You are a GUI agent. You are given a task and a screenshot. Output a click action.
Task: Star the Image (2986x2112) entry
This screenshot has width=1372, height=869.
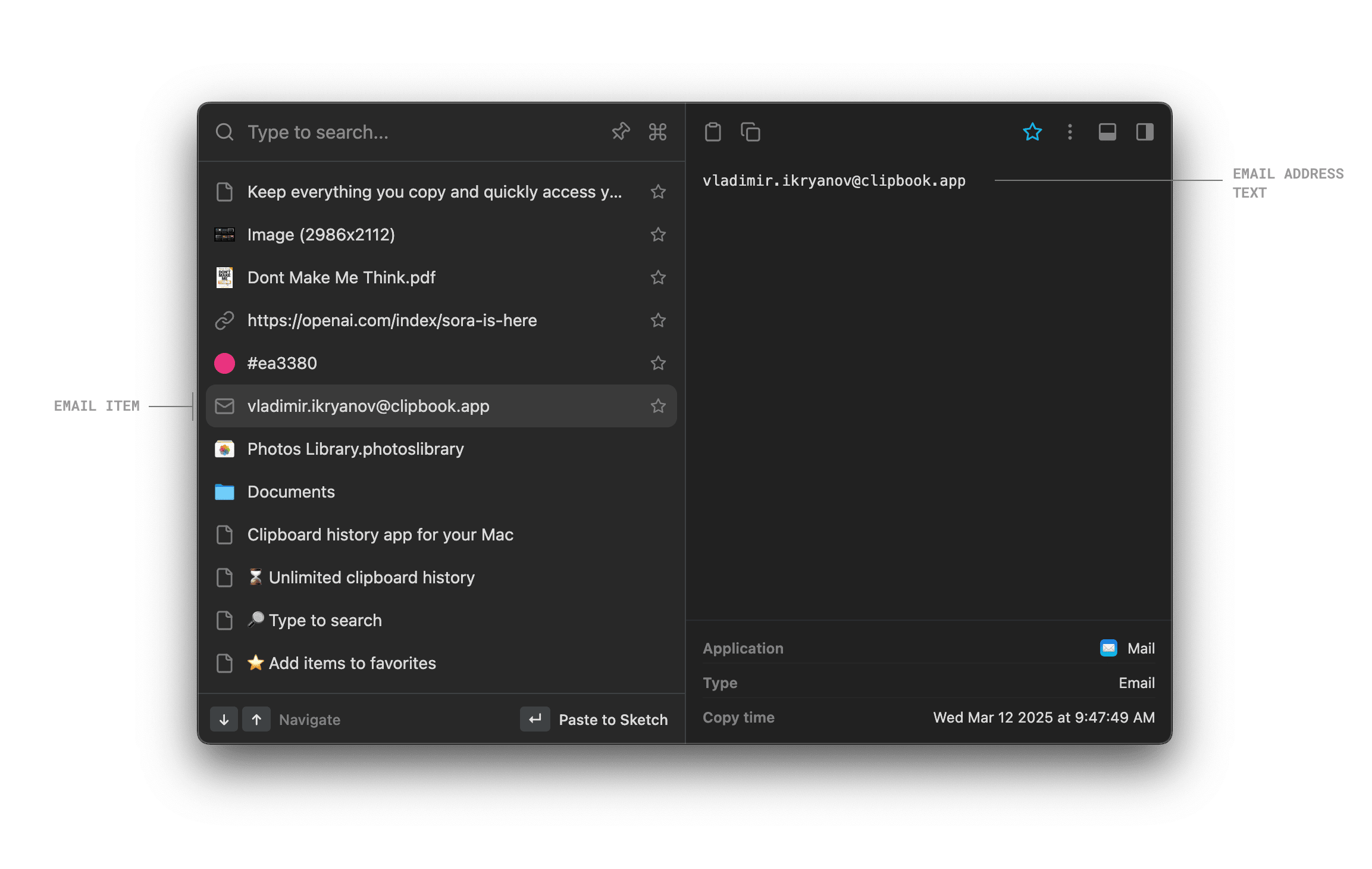pyautogui.click(x=658, y=235)
